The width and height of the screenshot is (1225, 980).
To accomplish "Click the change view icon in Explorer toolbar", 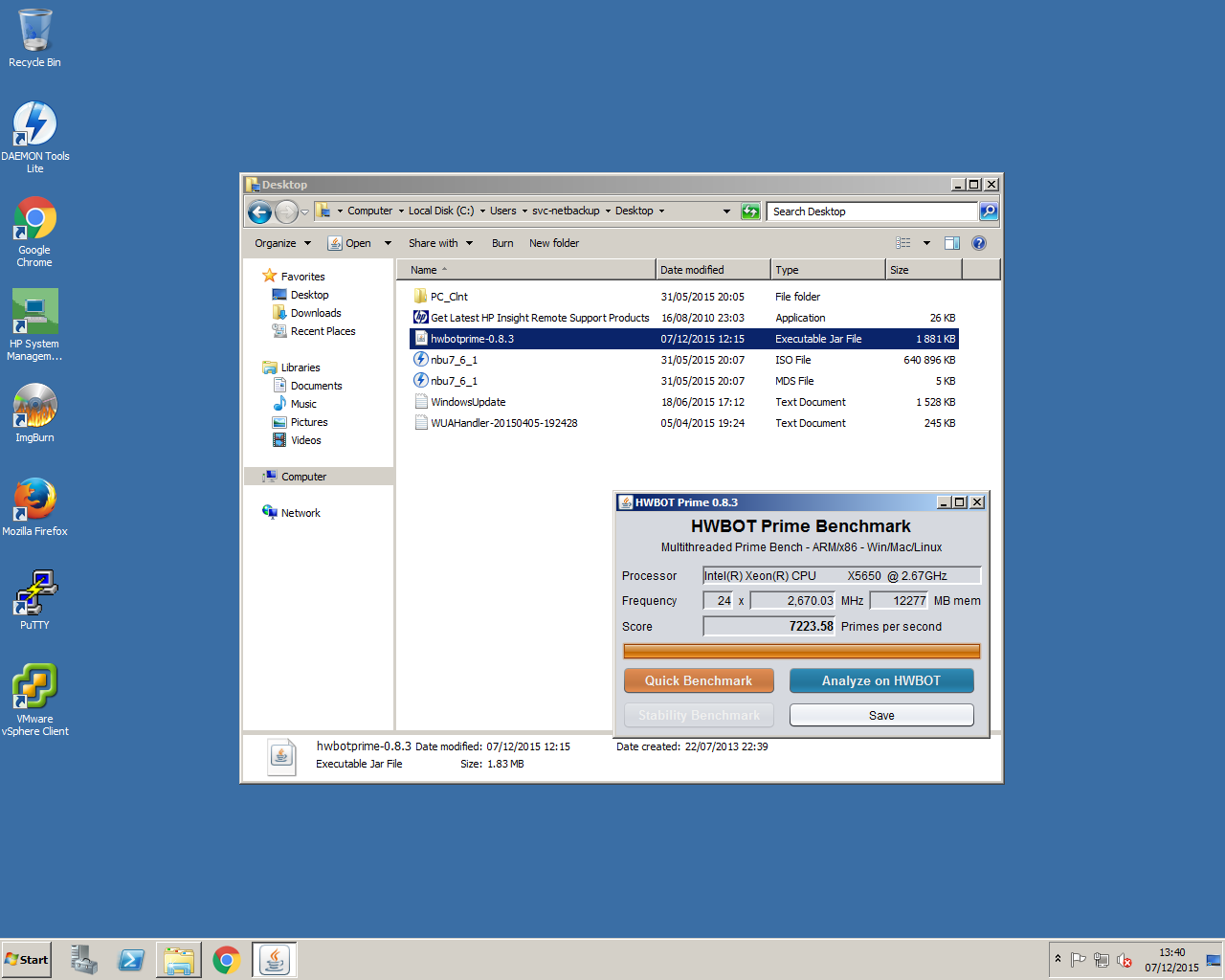I will click(902, 243).
